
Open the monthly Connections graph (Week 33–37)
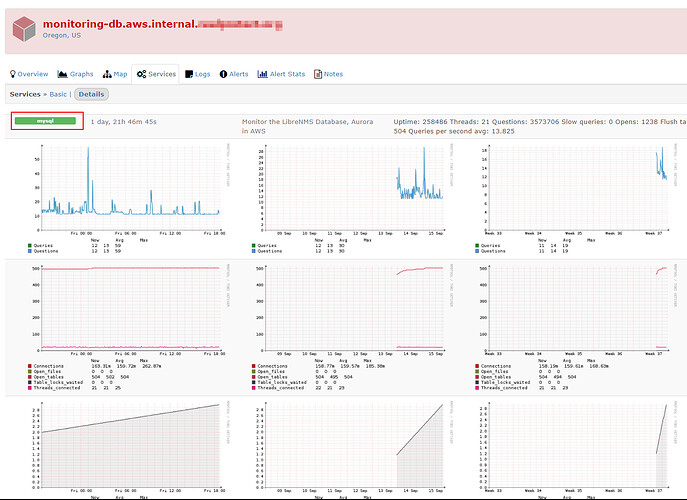577,326
